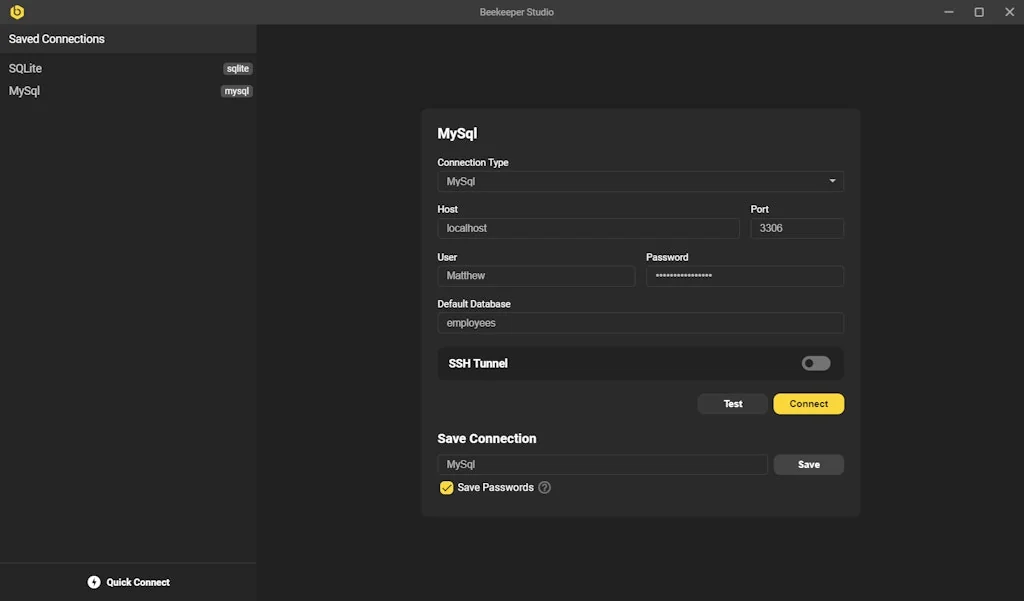Click the Beekeeper Studio logo icon
This screenshot has width=1024, height=601.
tap(14, 12)
